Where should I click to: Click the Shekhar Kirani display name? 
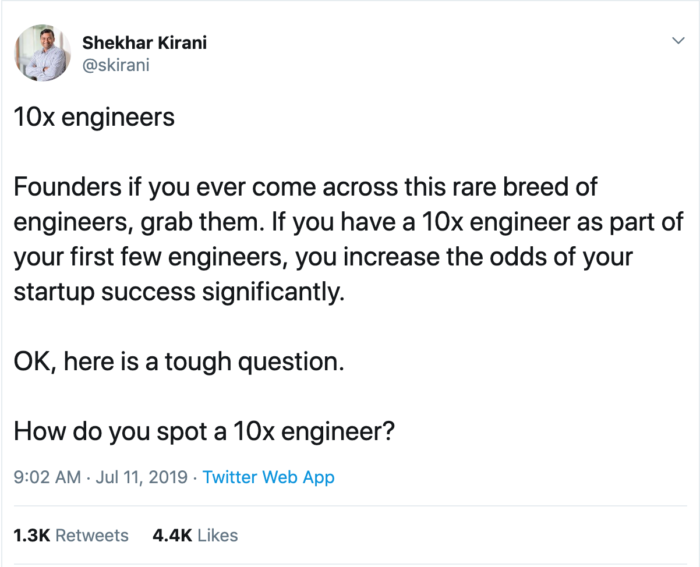coord(144,43)
